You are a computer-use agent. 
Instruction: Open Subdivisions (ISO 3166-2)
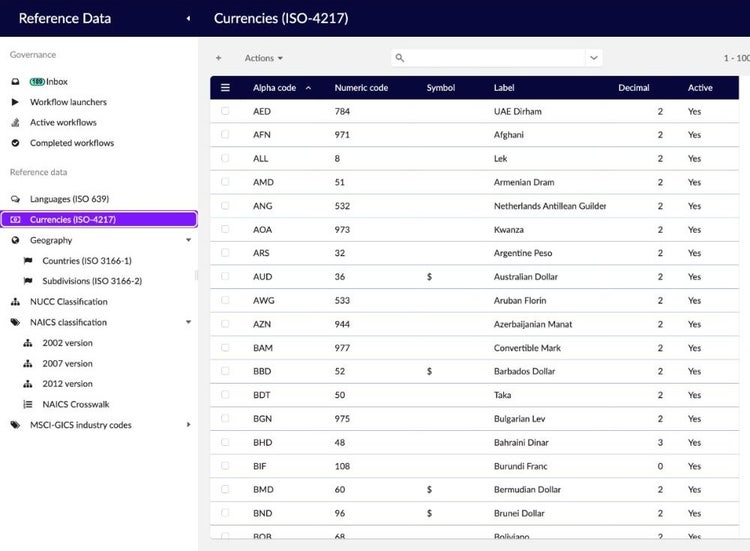(x=92, y=281)
